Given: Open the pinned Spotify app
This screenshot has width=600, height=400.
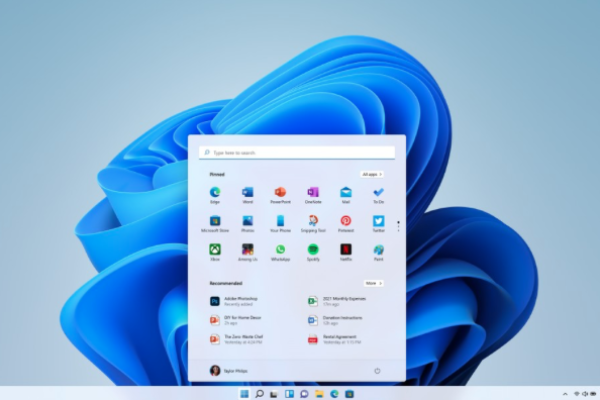Looking at the screenshot, I should coord(313,249).
